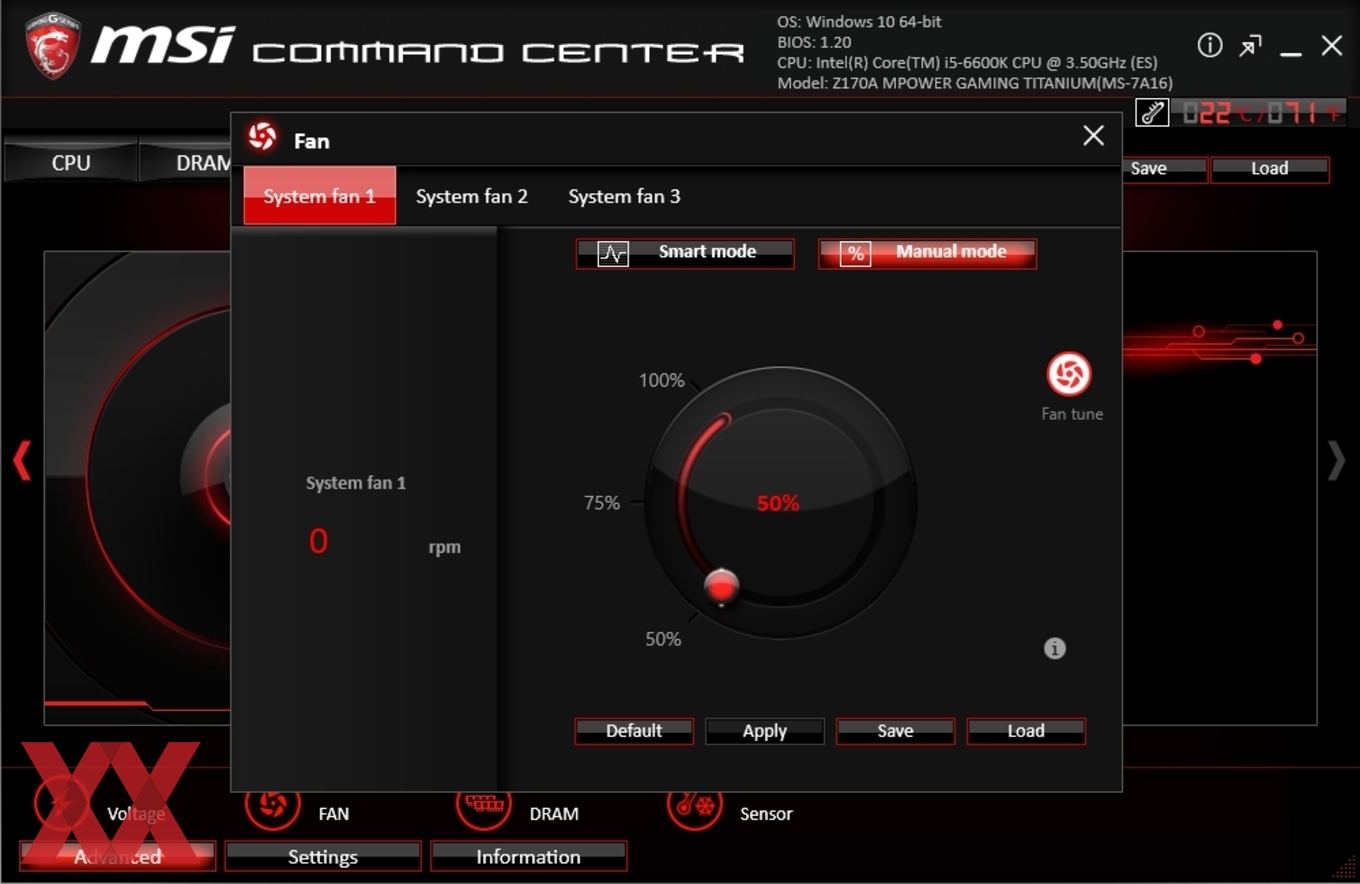Click the Default button
Screen dimensions: 1360x884
[x=634, y=731]
